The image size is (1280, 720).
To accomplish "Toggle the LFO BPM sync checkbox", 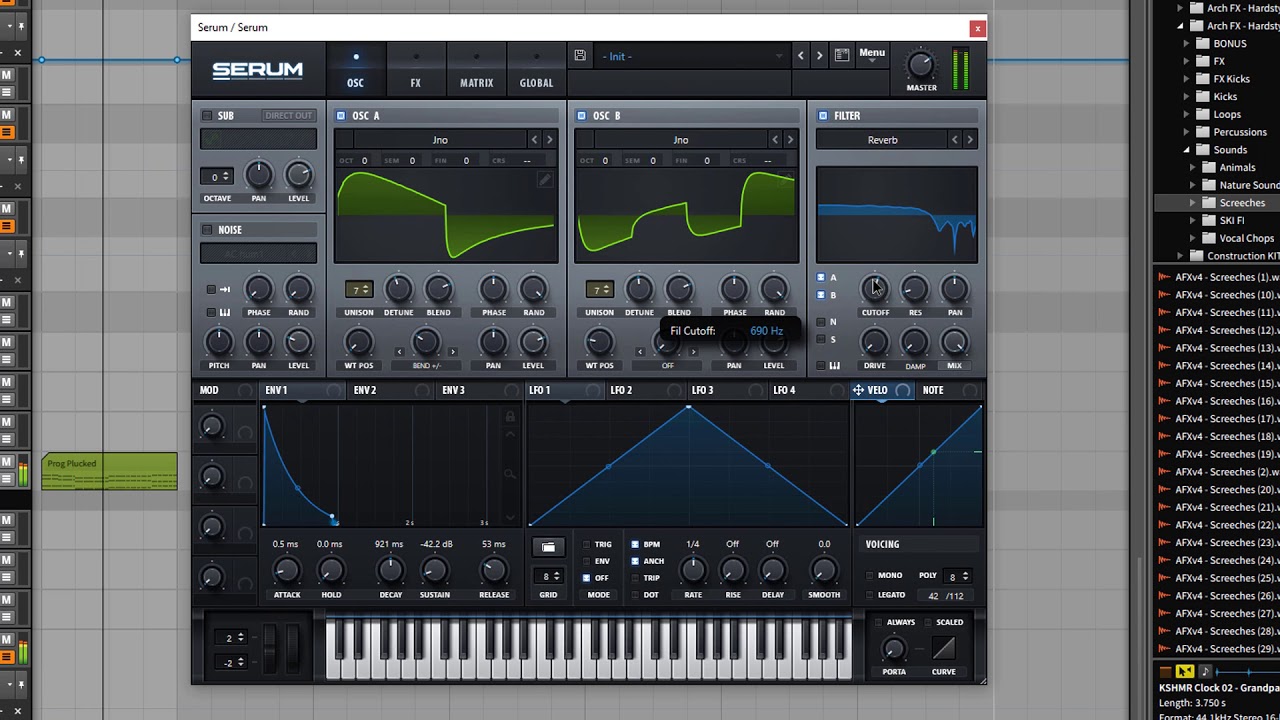I will (635, 545).
